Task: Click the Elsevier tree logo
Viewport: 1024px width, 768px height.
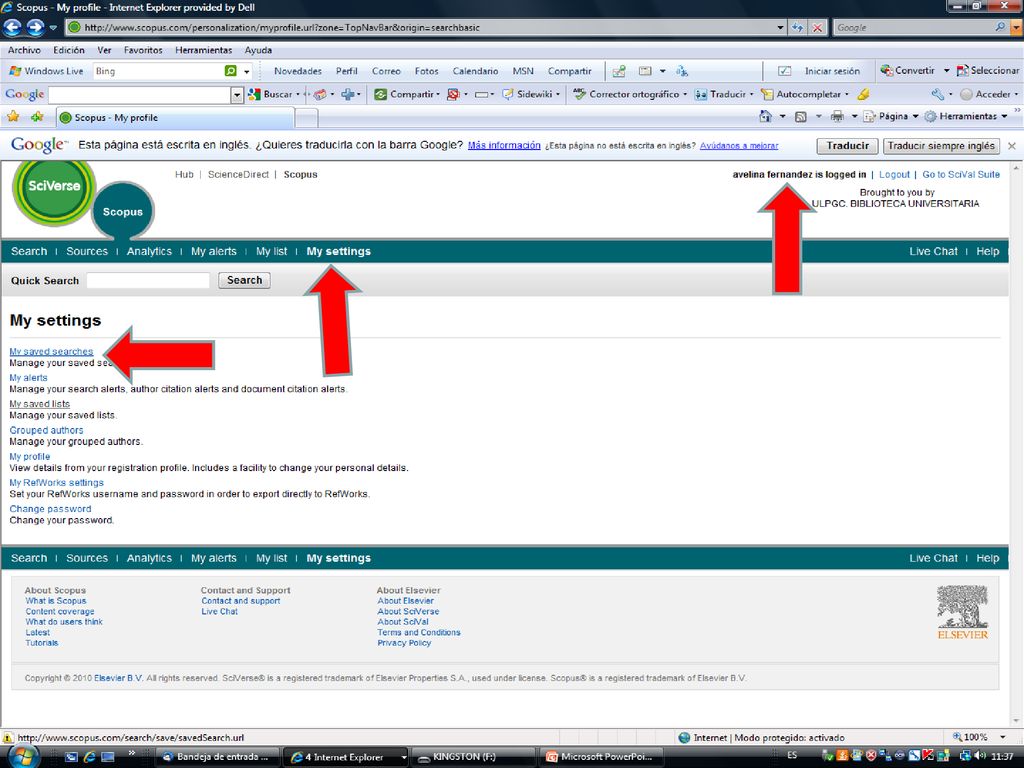Action: pyautogui.click(x=963, y=612)
